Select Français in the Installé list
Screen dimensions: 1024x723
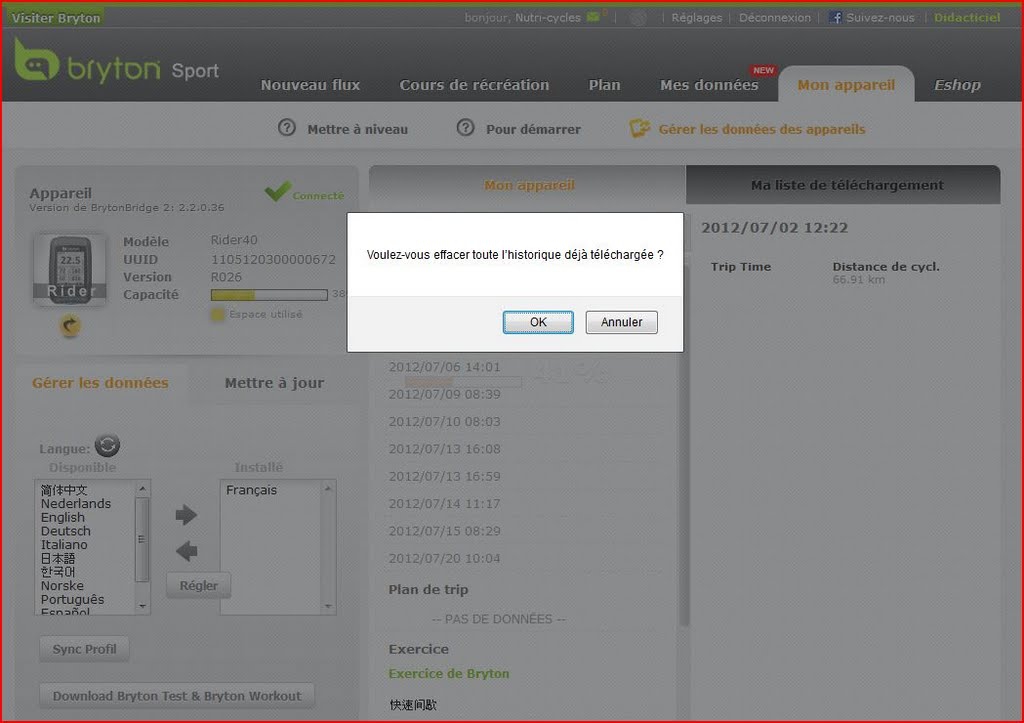(251, 490)
